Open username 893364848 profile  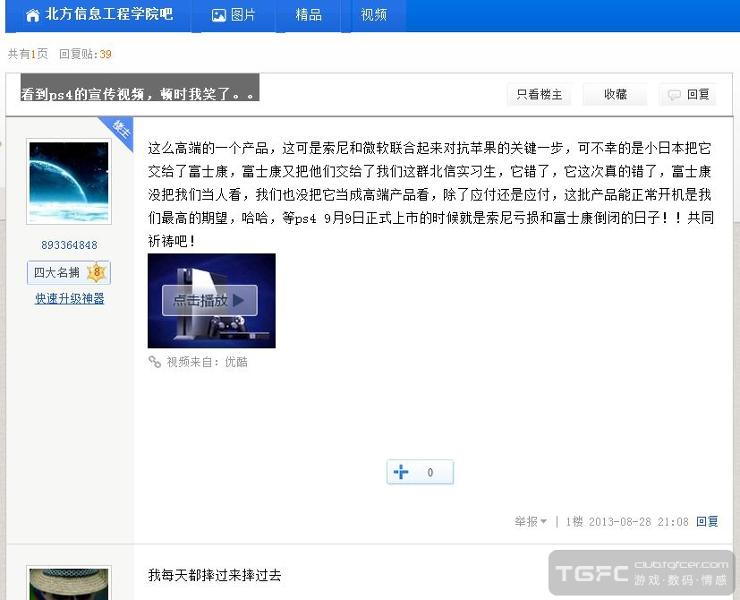69,245
